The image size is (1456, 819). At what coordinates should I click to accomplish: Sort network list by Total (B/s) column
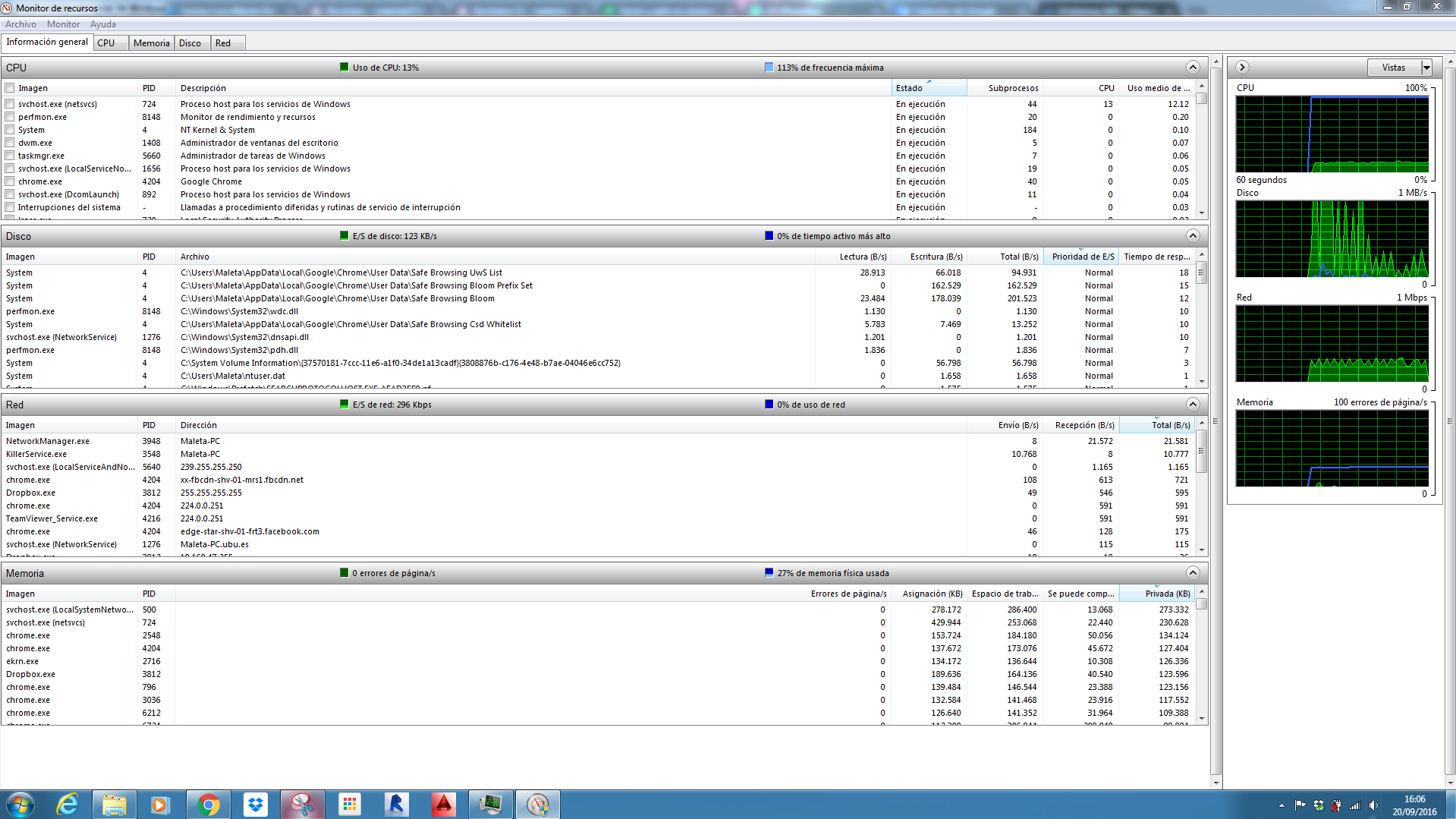(1156, 425)
